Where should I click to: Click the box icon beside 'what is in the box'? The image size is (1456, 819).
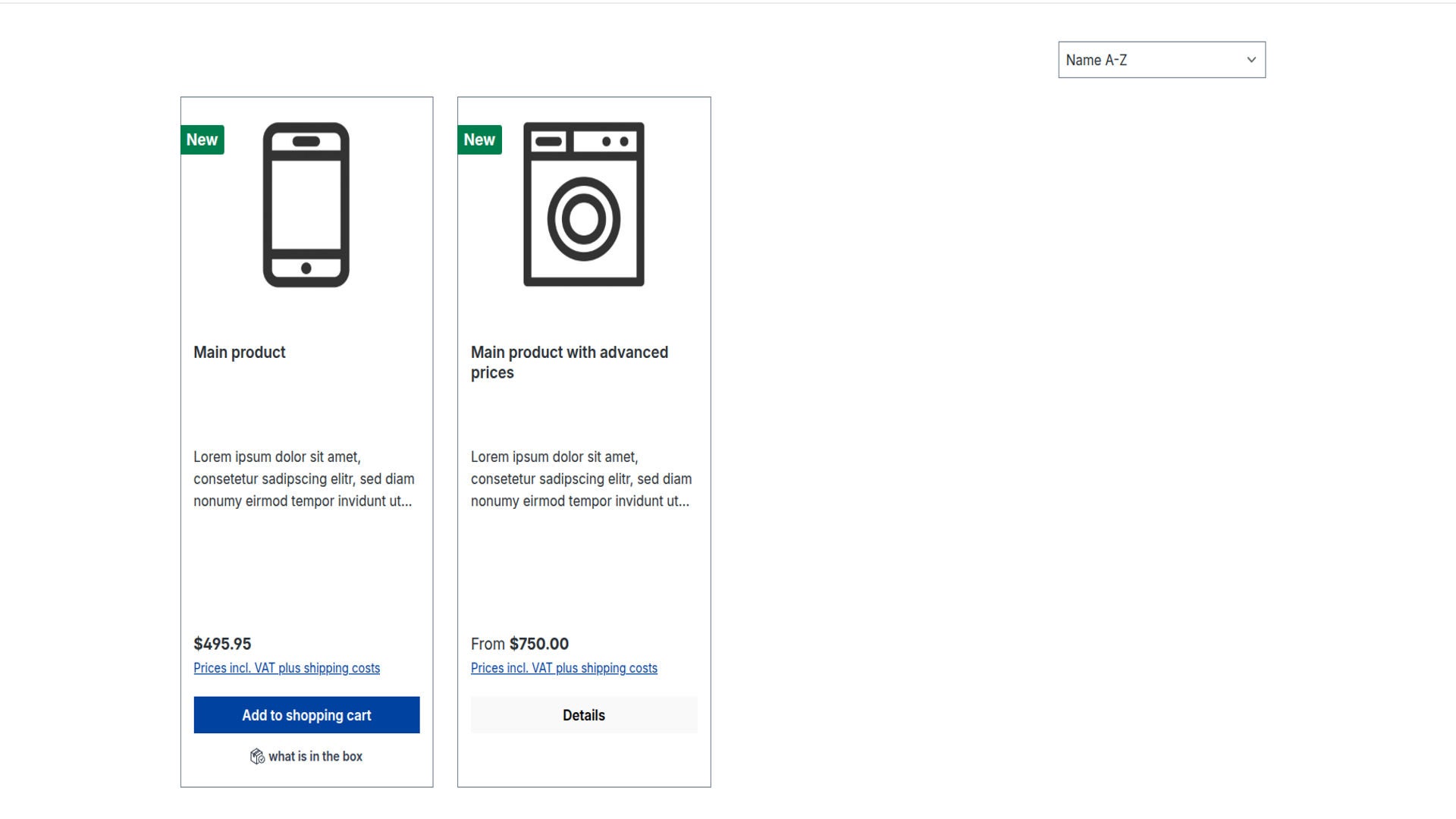(x=257, y=756)
